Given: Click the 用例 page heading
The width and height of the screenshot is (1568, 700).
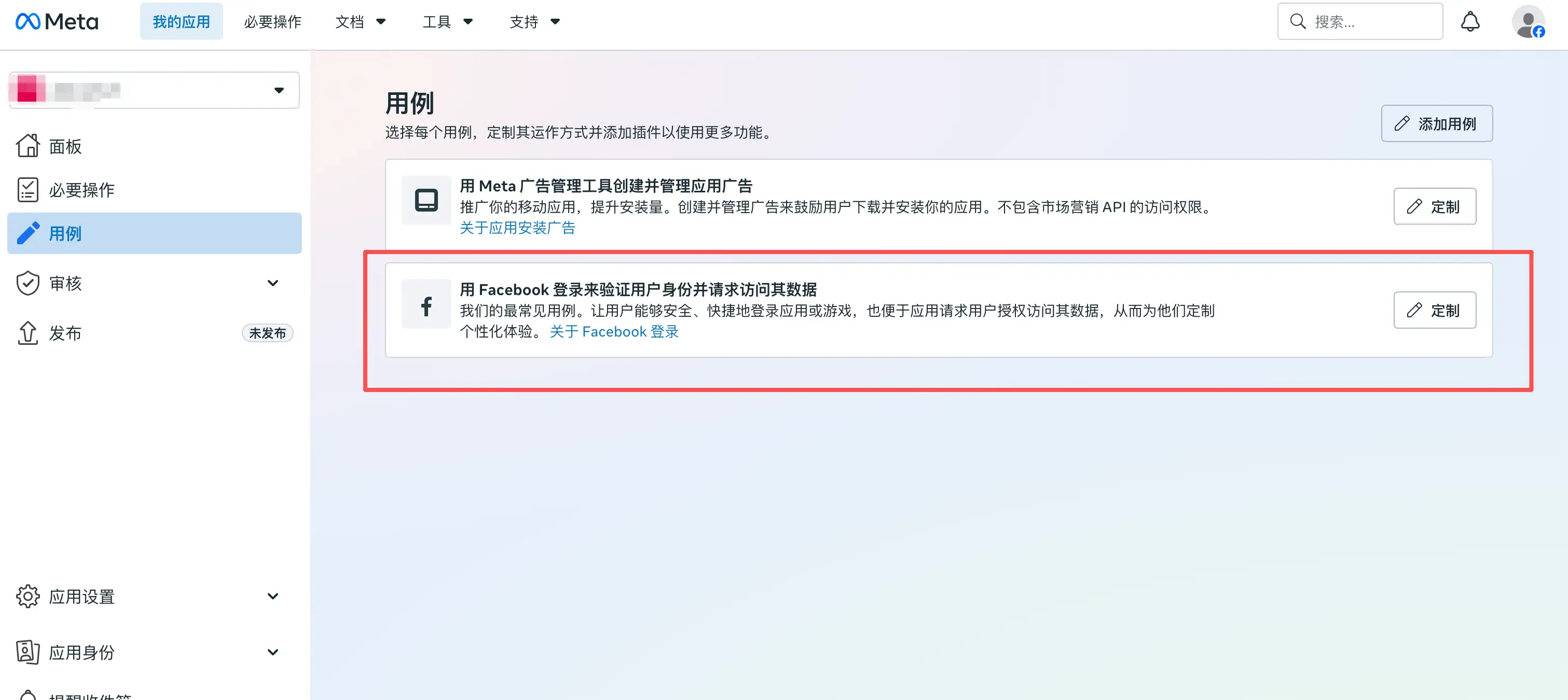Looking at the screenshot, I should (x=410, y=103).
